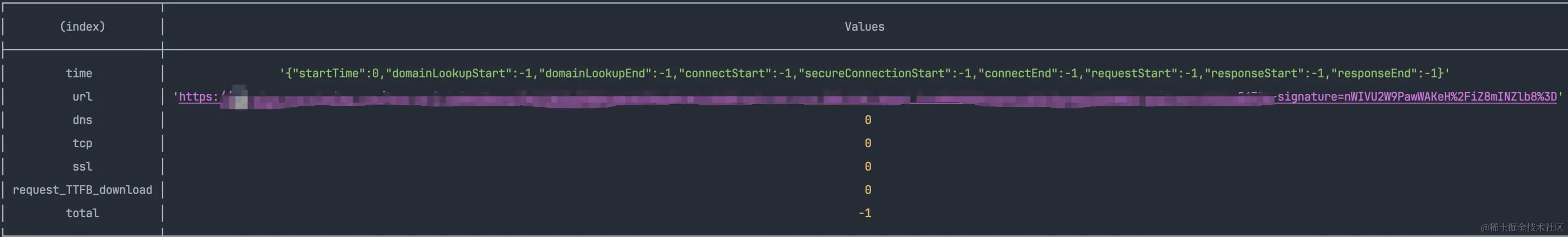Click the dns value 0
The width and height of the screenshot is (1568, 237).
click(x=867, y=120)
